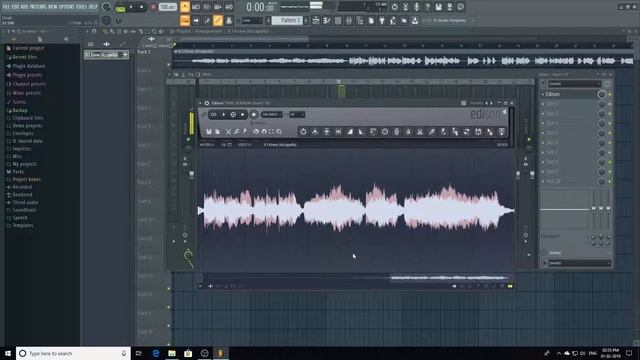Screen dimensions: 640x360
Task: Open the Pattern 1 selector
Action: coord(287,20)
